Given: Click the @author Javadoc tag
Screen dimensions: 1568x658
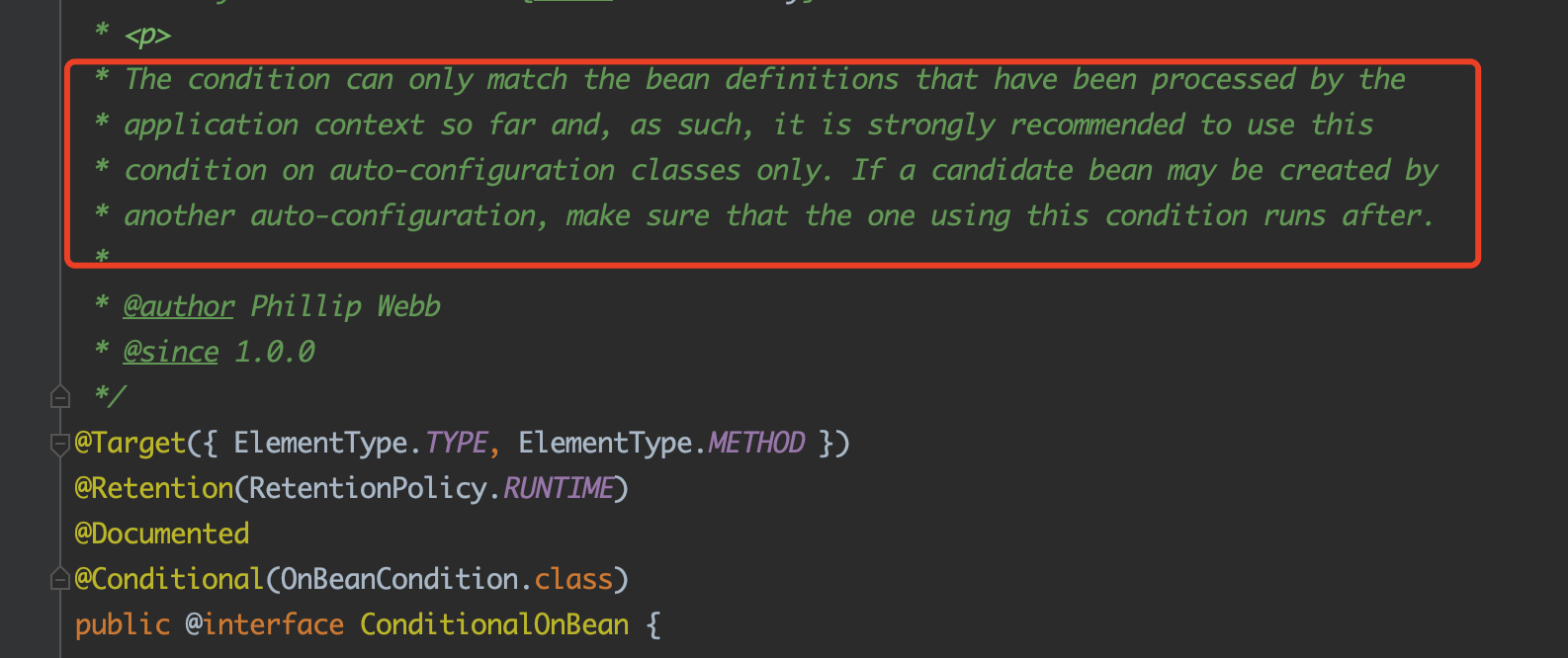Looking at the screenshot, I should pyautogui.click(x=179, y=306).
